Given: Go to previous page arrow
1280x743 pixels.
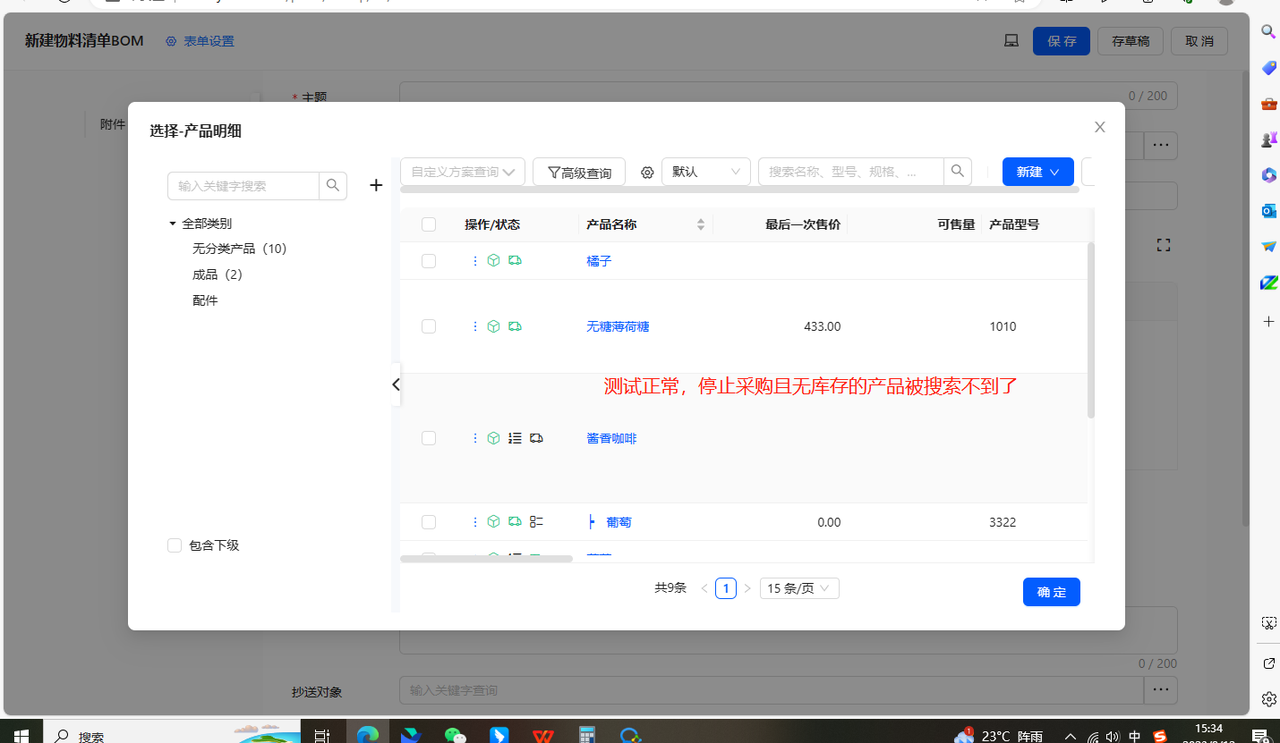Looking at the screenshot, I should point(704,589).
